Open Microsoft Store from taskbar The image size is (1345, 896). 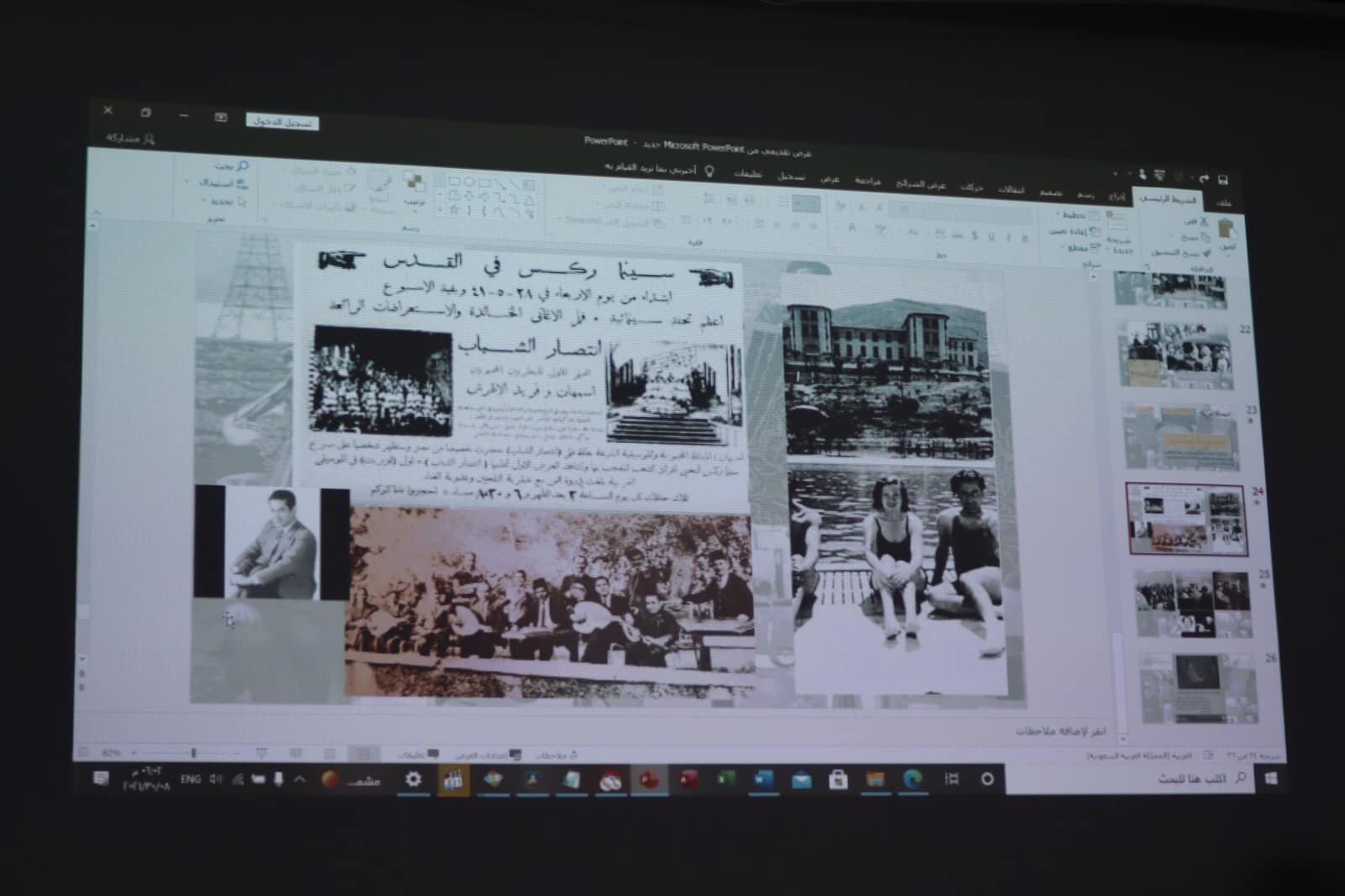(838, 781)
